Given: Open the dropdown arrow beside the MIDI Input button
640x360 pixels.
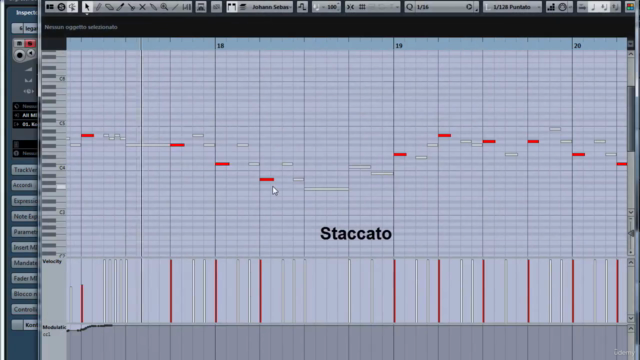Looking at the screenshot, I should (x=570, y=7).
